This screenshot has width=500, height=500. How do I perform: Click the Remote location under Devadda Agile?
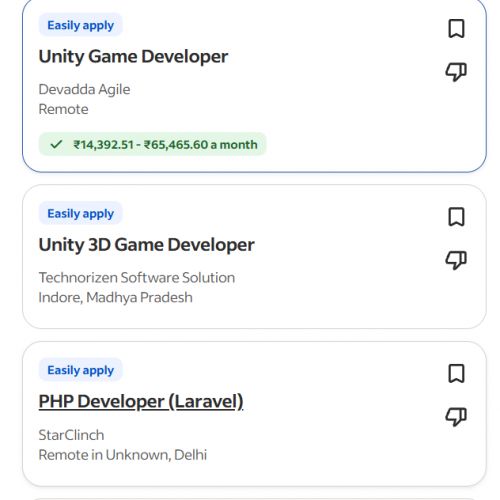coord(63,109)
